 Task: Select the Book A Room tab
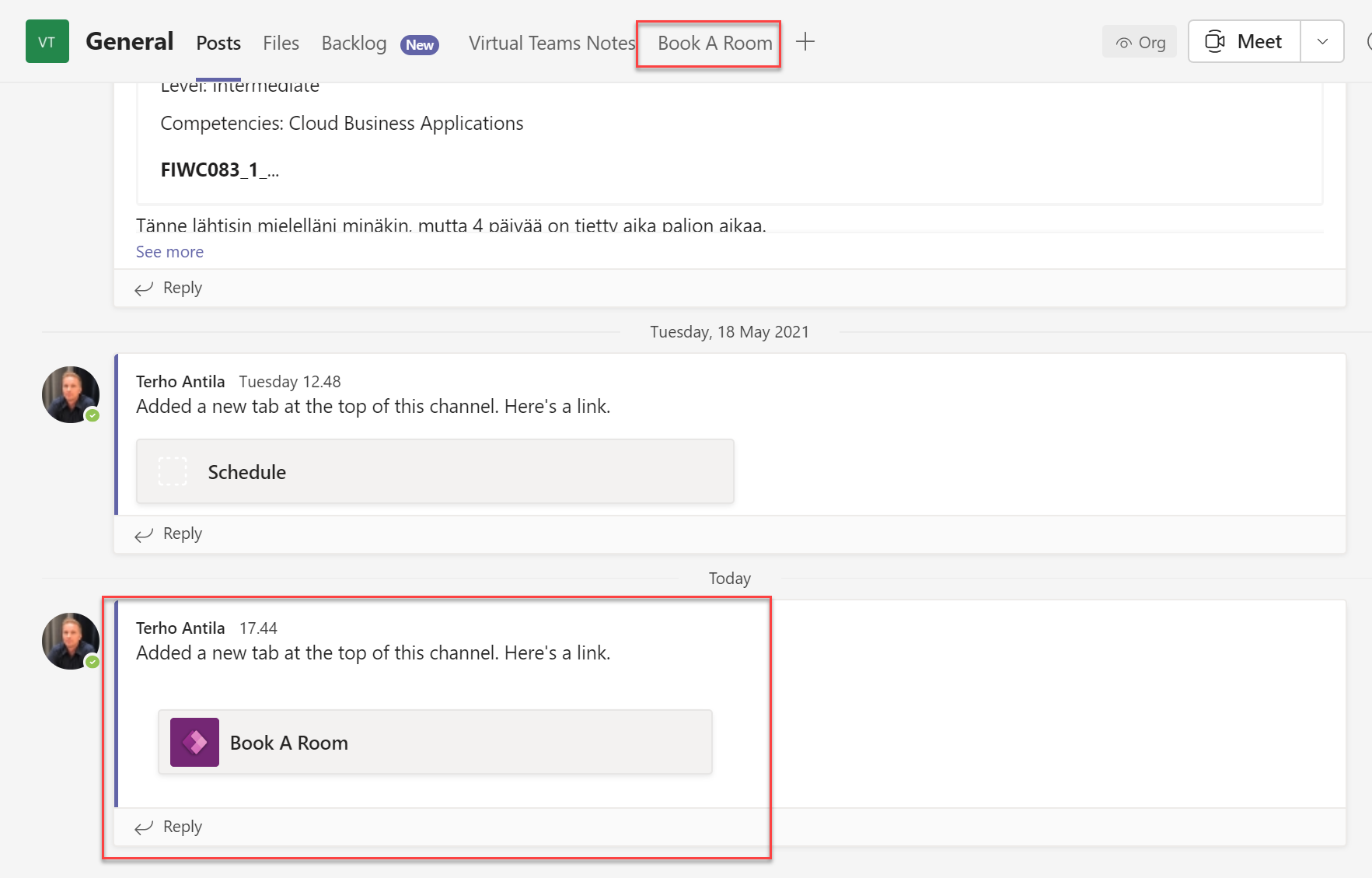(714, 44)
